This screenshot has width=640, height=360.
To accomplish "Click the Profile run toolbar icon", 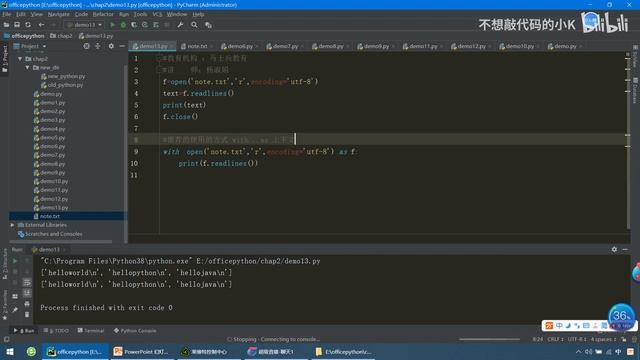I will click(x=145, y=25).
